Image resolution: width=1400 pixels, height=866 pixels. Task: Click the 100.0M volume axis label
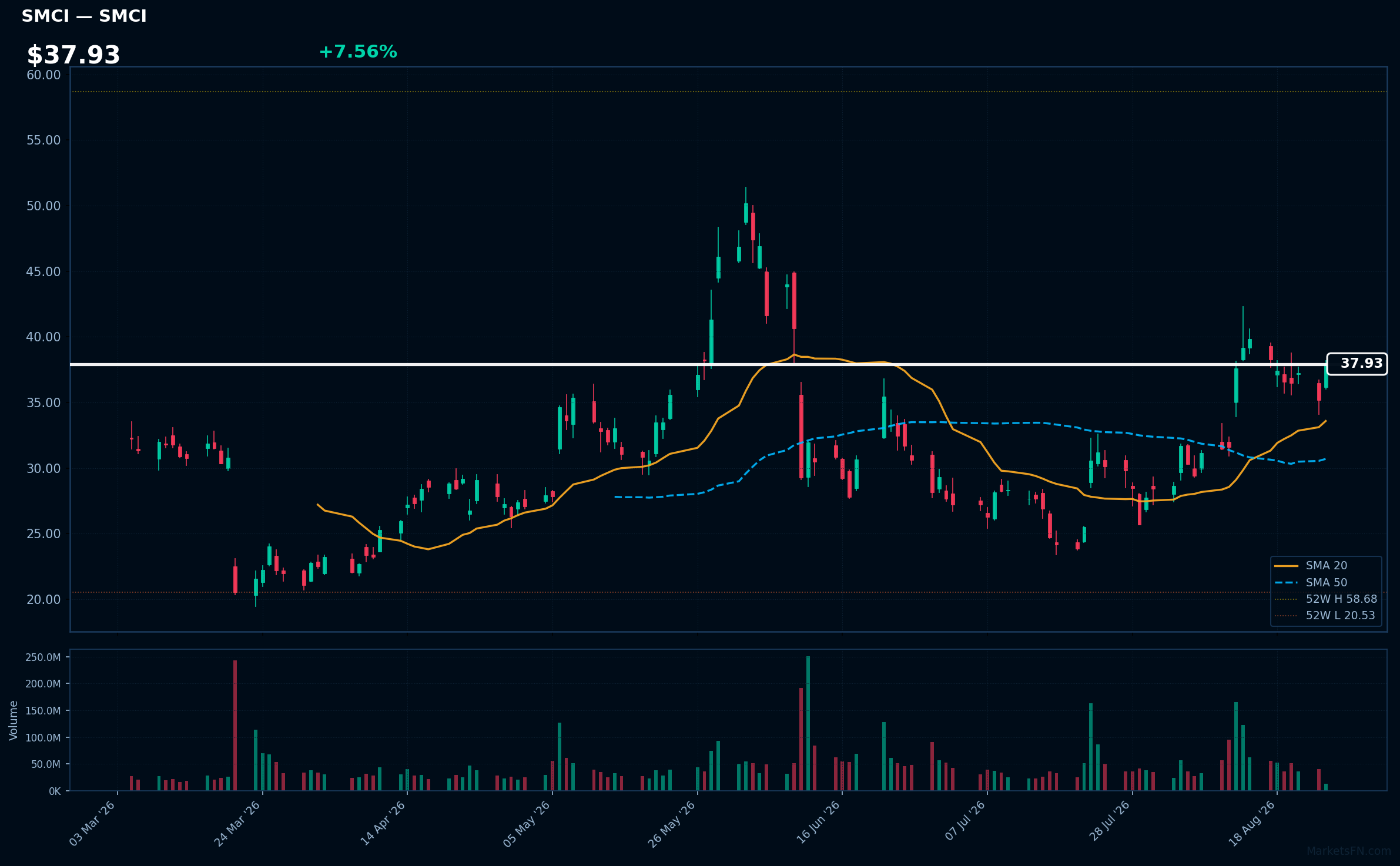43,738
